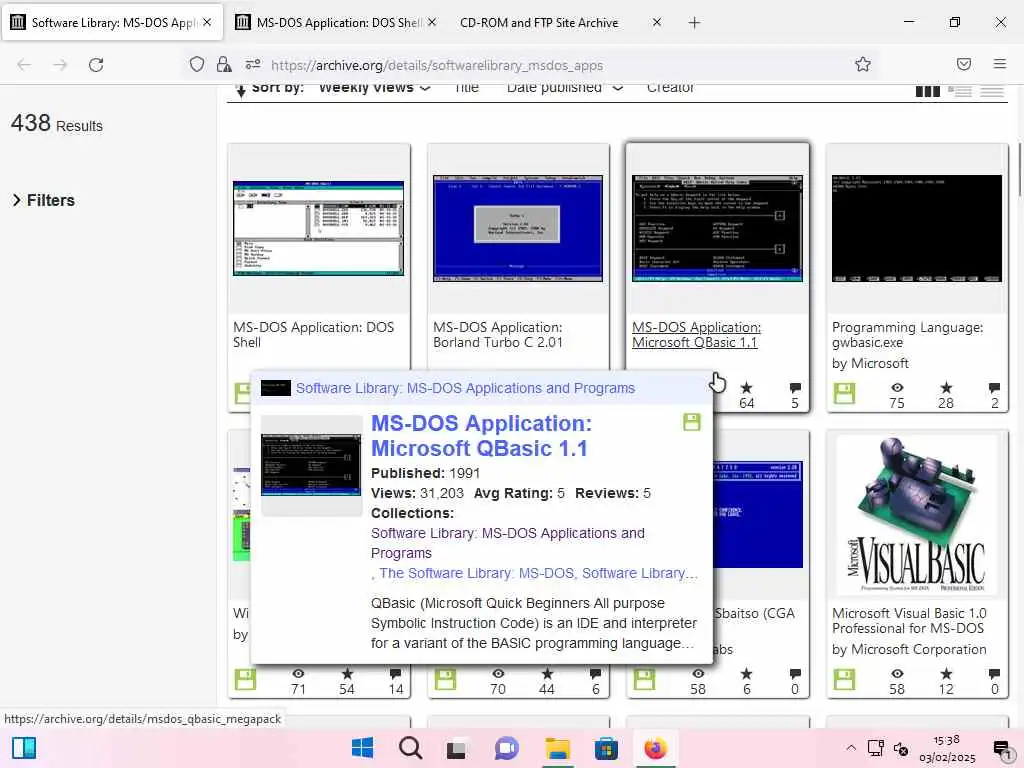The image size is (1024, 768).
Task: Show hidden system tray icons chevron
Action: pos(851,748)
